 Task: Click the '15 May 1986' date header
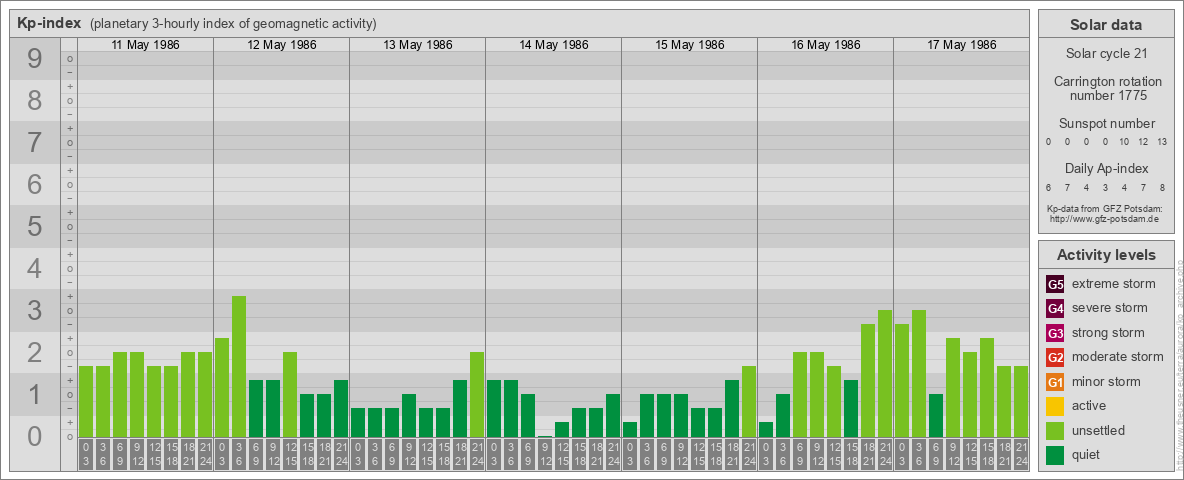(689, 45)
